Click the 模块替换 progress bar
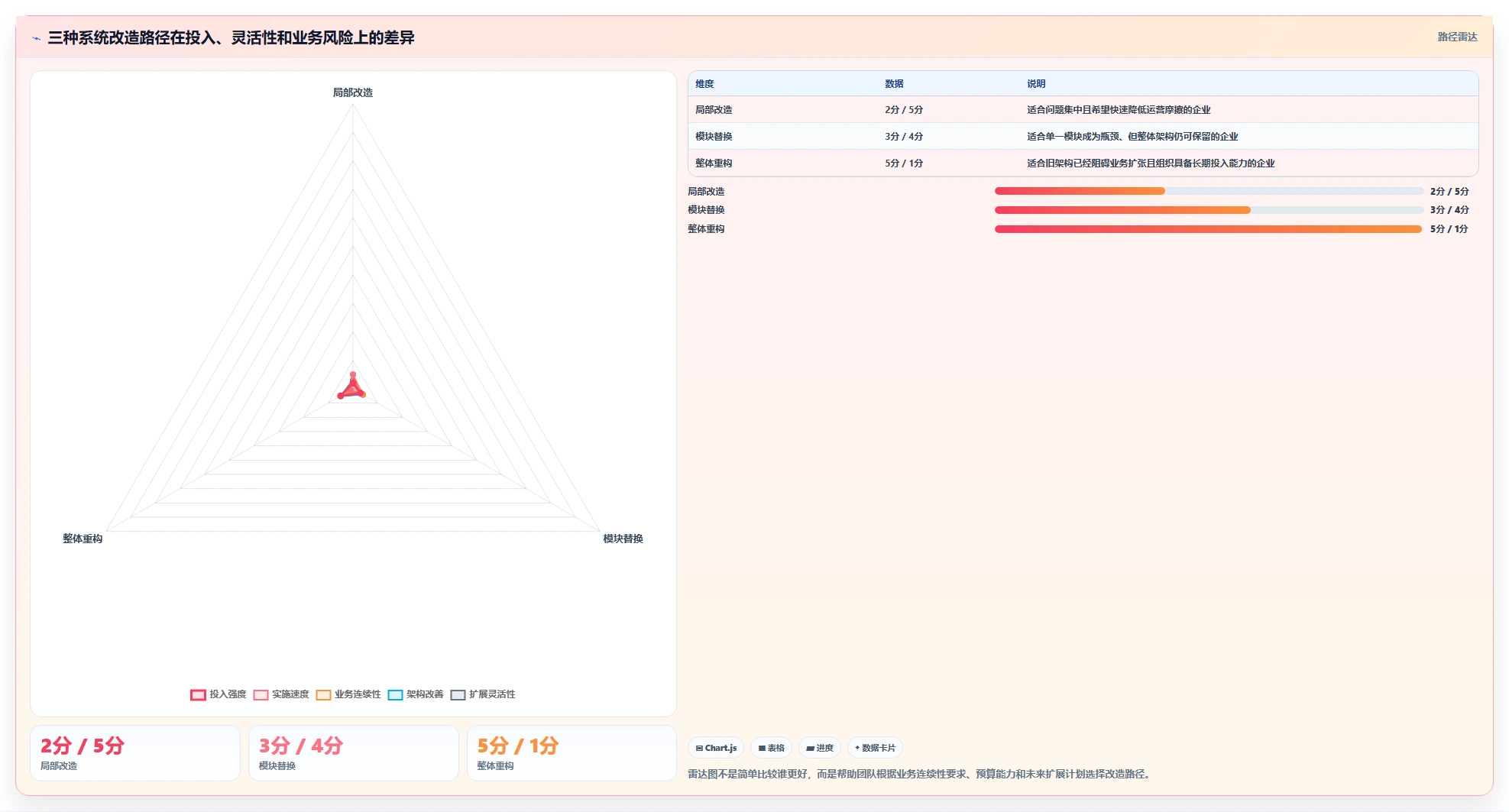This screenshot has width=1509, height=812. 1209,209
